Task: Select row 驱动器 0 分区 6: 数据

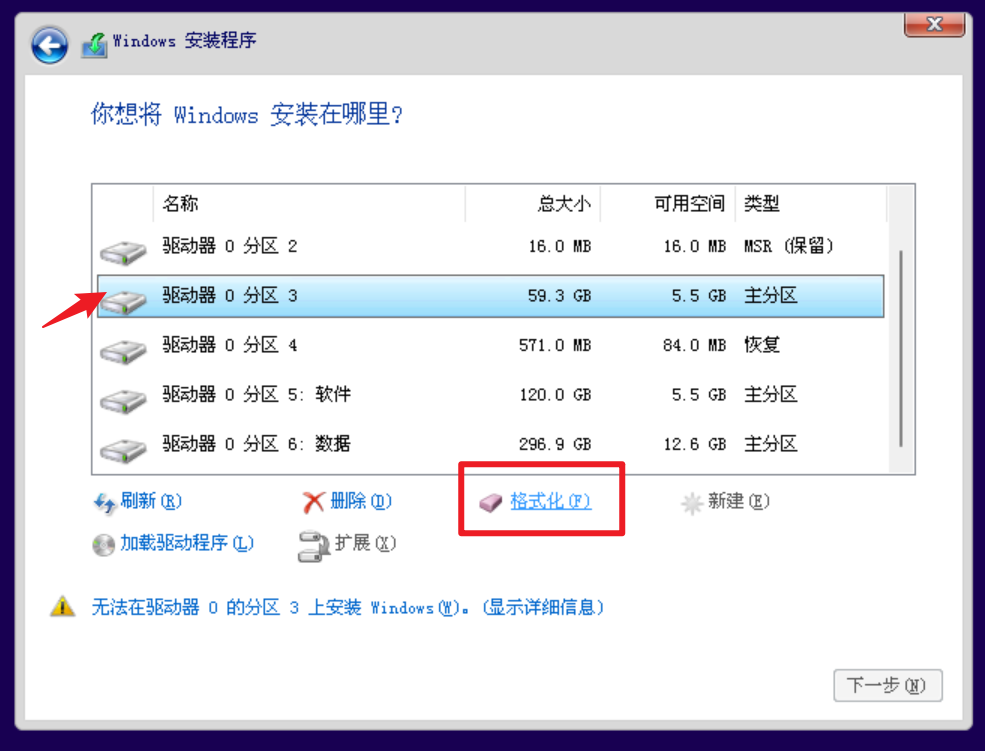Action: tap(491, 444)
